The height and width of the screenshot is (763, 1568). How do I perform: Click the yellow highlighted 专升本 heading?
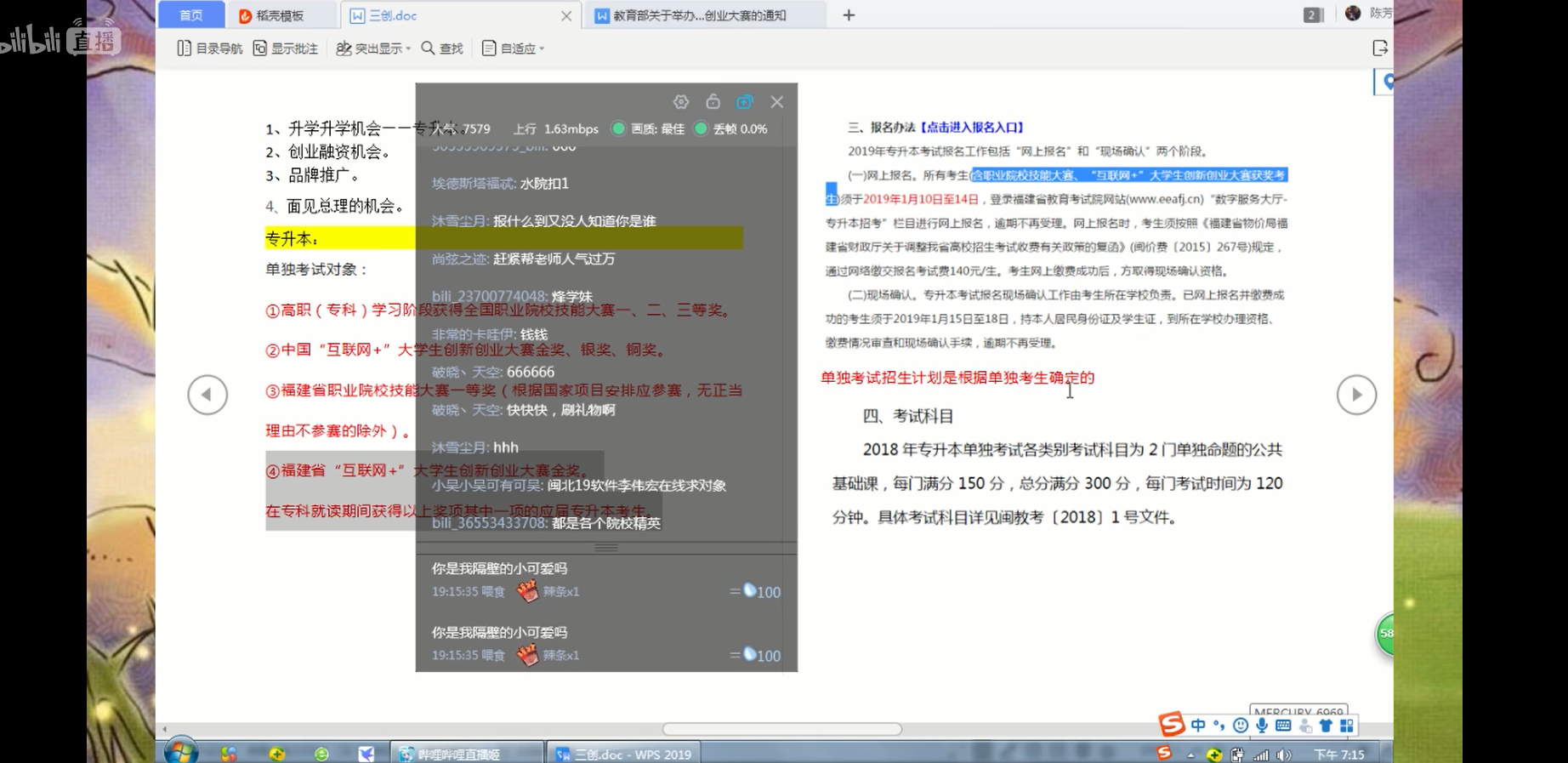292,239
